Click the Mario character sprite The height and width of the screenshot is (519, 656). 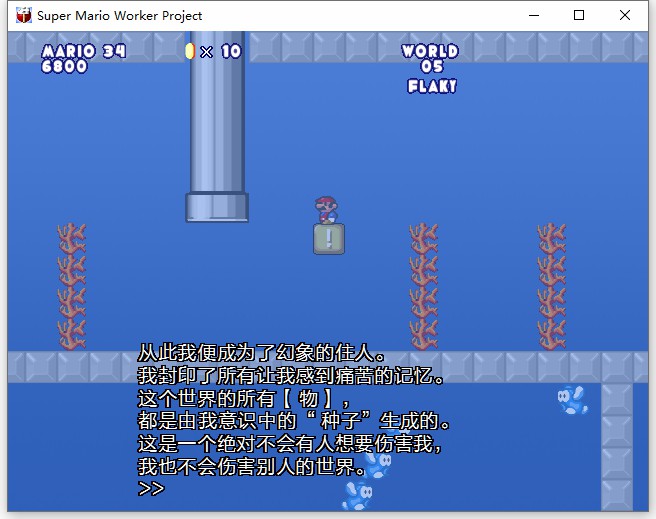[x=326, y=210]
